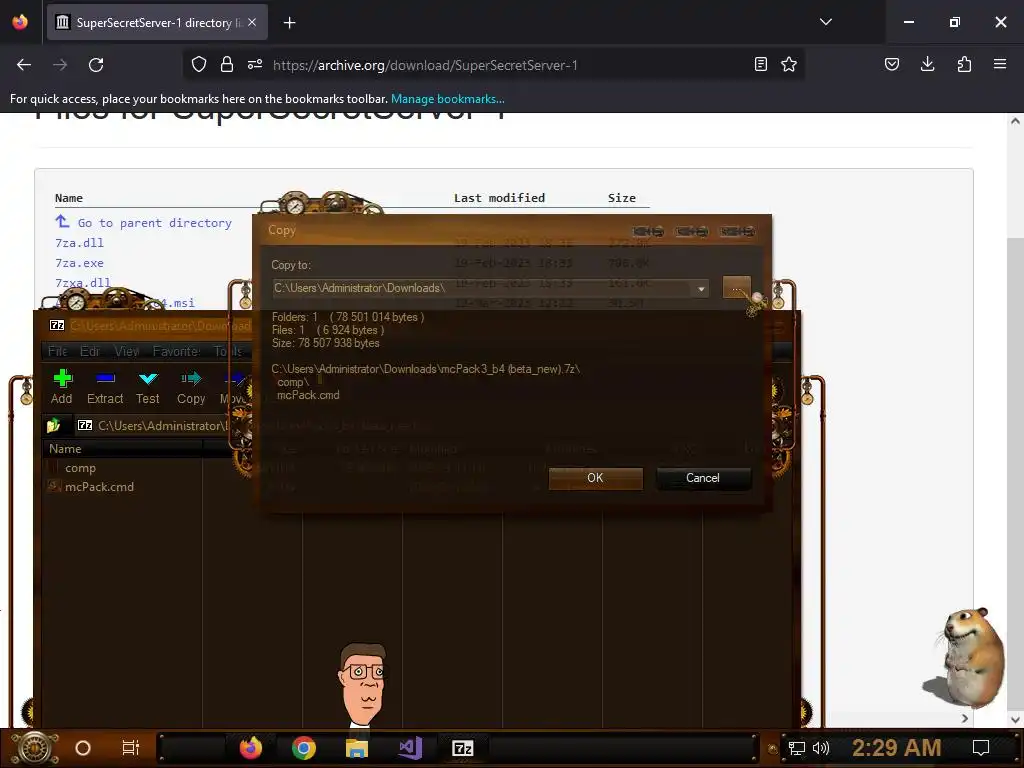Confirm the Copy dialog with OK
This screenshot has width=1024, height=768.
(x=596, y=478)
